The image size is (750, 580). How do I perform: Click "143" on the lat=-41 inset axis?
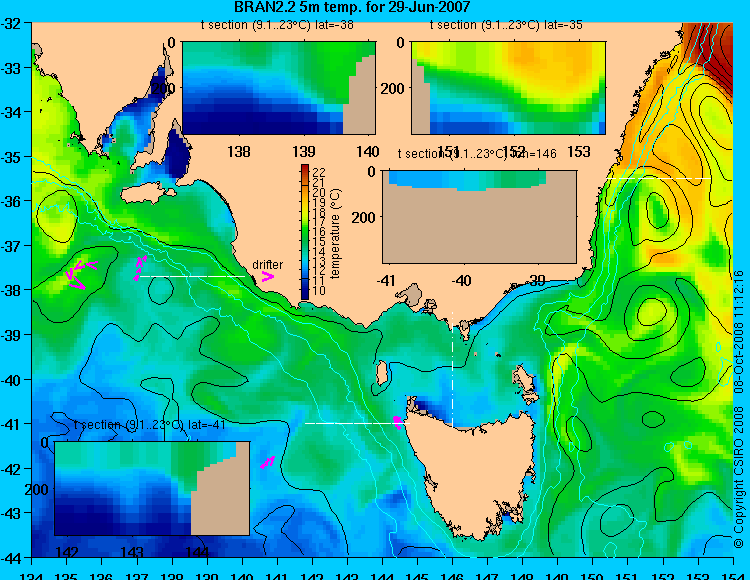132,552
